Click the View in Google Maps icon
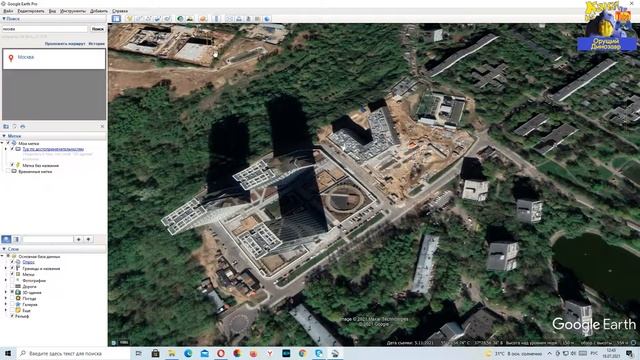The width and height of the screenshot is (640, 360). click(258, 19)
